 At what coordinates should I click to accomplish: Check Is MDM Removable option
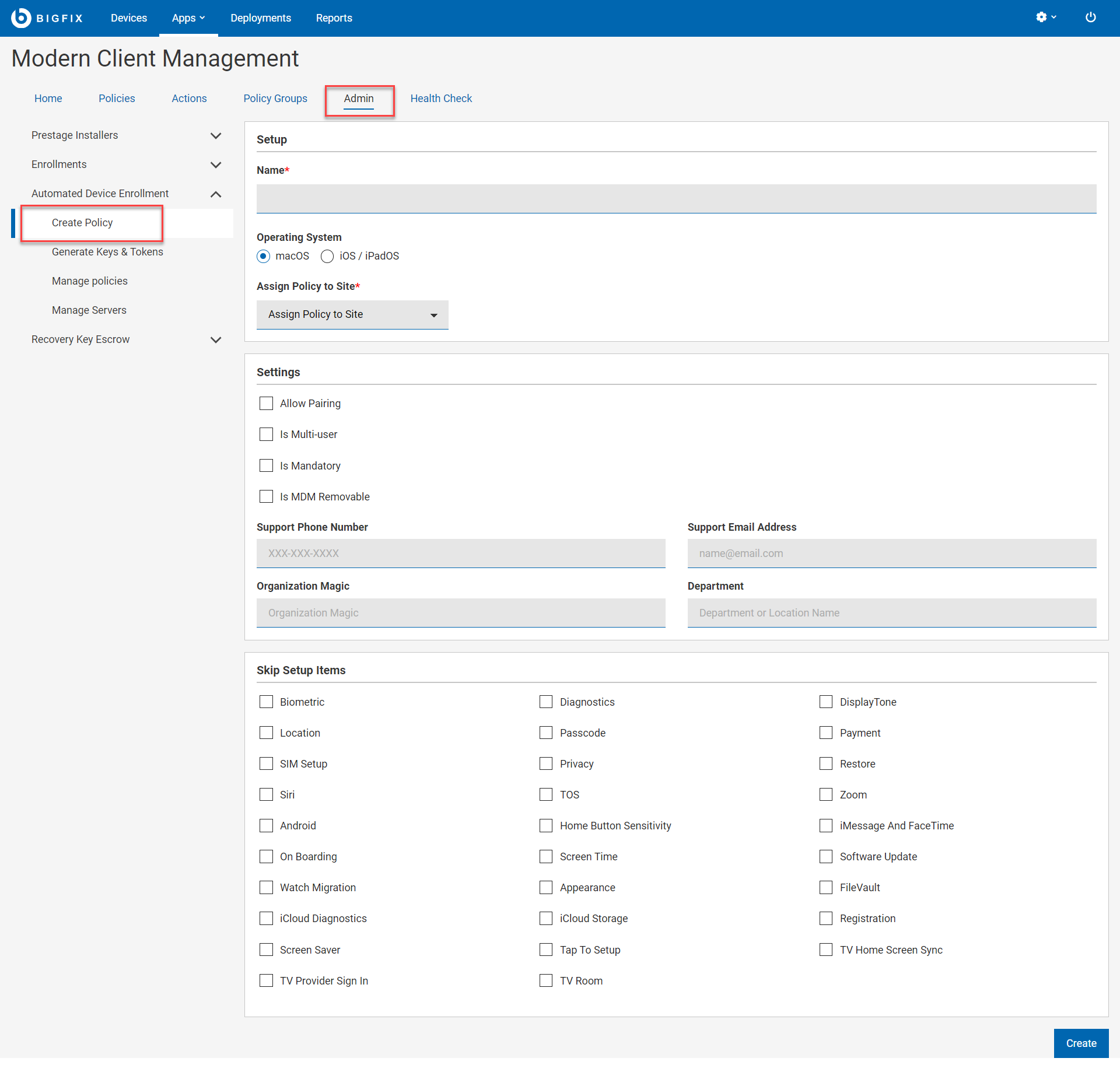[266, 497]
